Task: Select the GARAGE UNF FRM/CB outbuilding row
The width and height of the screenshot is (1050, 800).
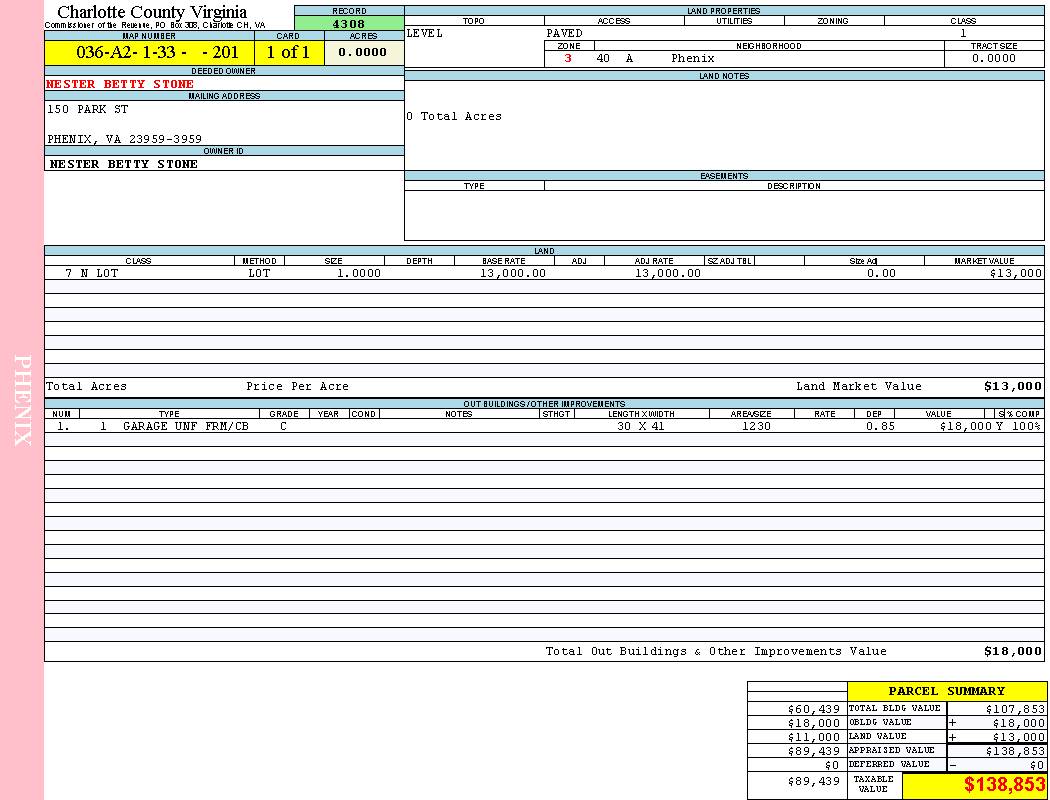Action: point(185,426)
